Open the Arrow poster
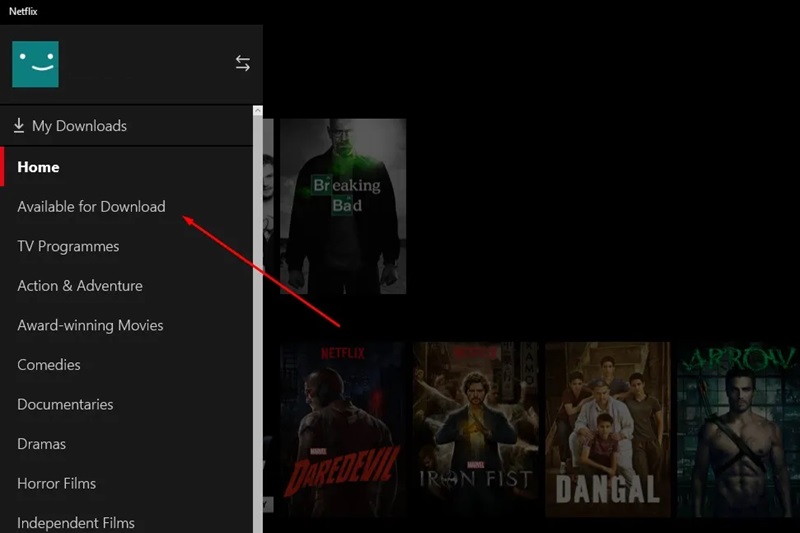The height and width of the screenshot is (533, 800). (738, 429)
